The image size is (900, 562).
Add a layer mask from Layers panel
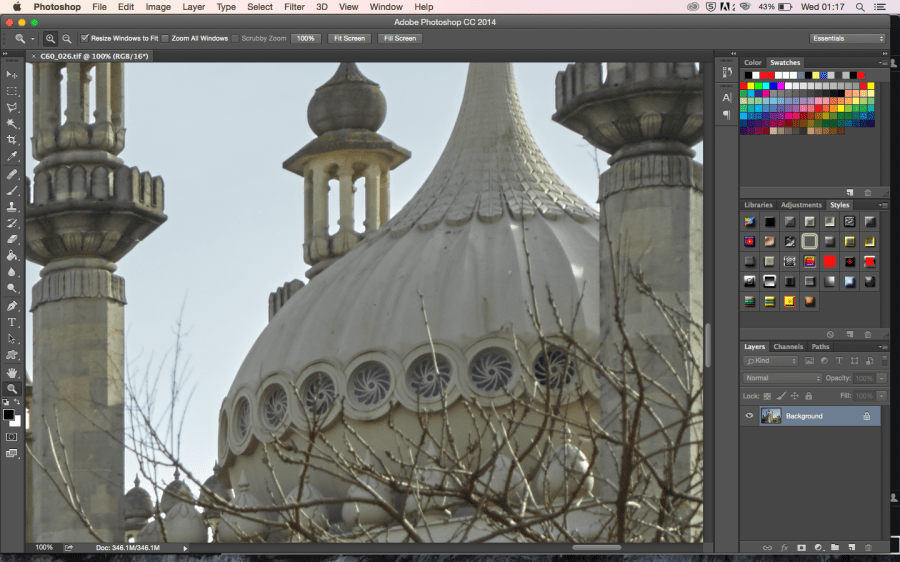(802, 548)
